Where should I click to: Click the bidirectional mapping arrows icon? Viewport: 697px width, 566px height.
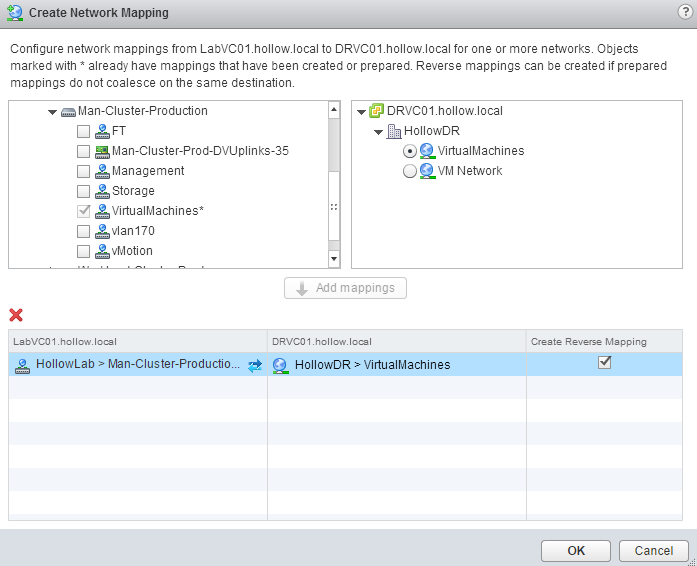pos(255,365)
